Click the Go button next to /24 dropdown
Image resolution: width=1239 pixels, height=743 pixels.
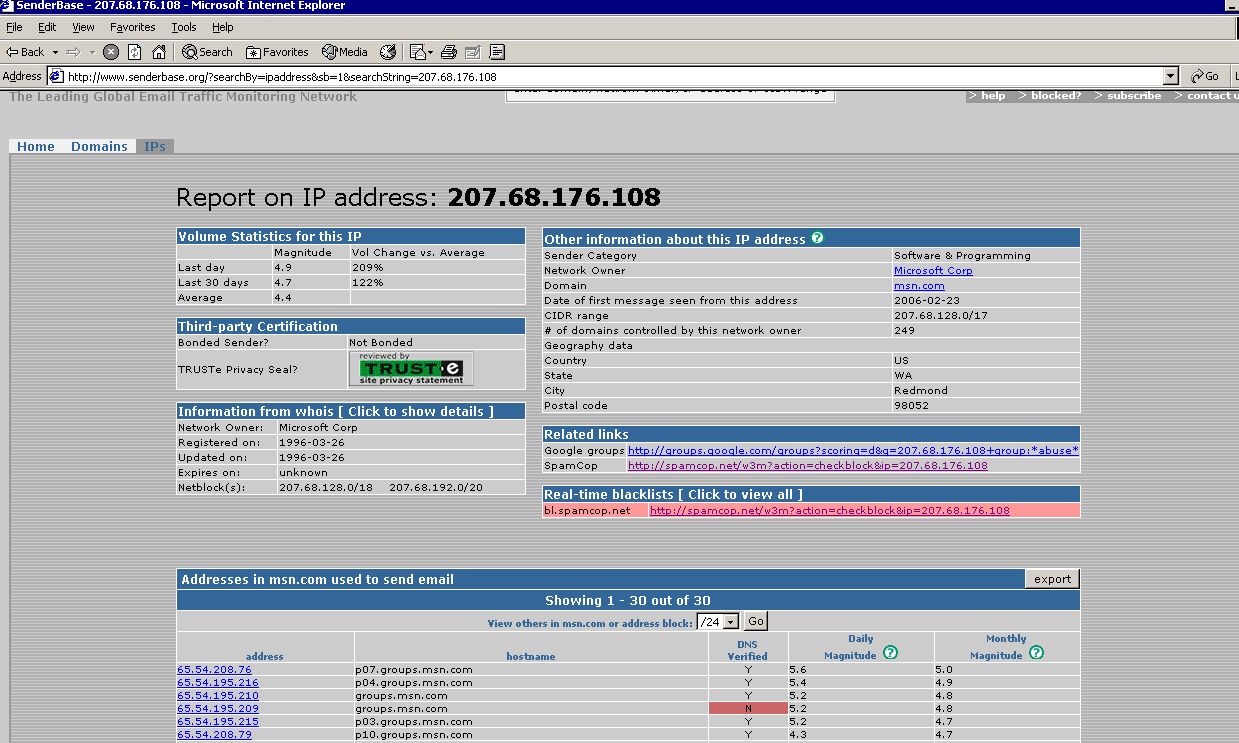755,621
